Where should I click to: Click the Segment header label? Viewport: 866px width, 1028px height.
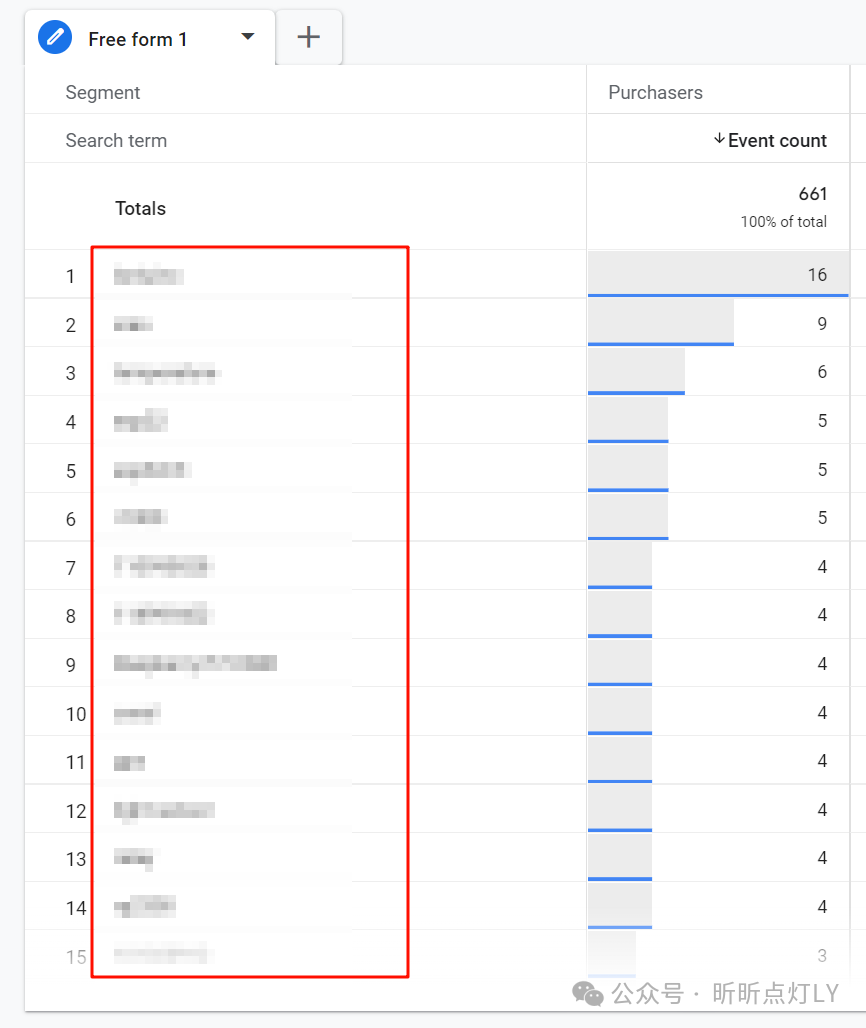[x=103, y=92]
